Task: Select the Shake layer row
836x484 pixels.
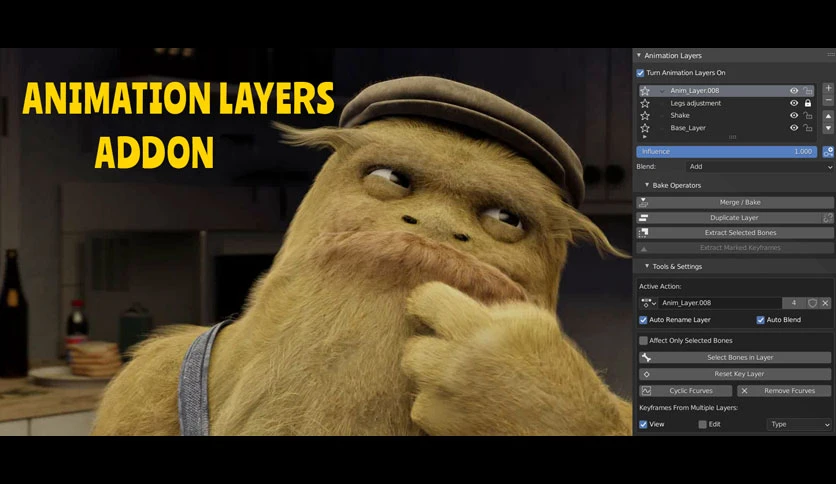Action: pos(727,116)
